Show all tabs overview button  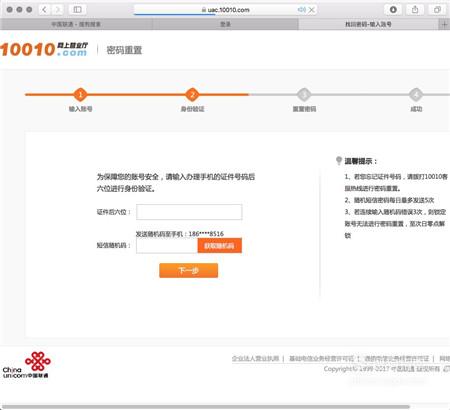(437, 10)
